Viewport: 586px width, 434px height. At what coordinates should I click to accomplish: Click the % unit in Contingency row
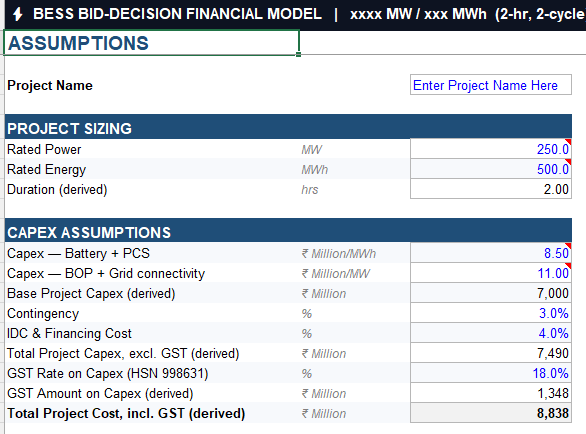pos(307,314)
